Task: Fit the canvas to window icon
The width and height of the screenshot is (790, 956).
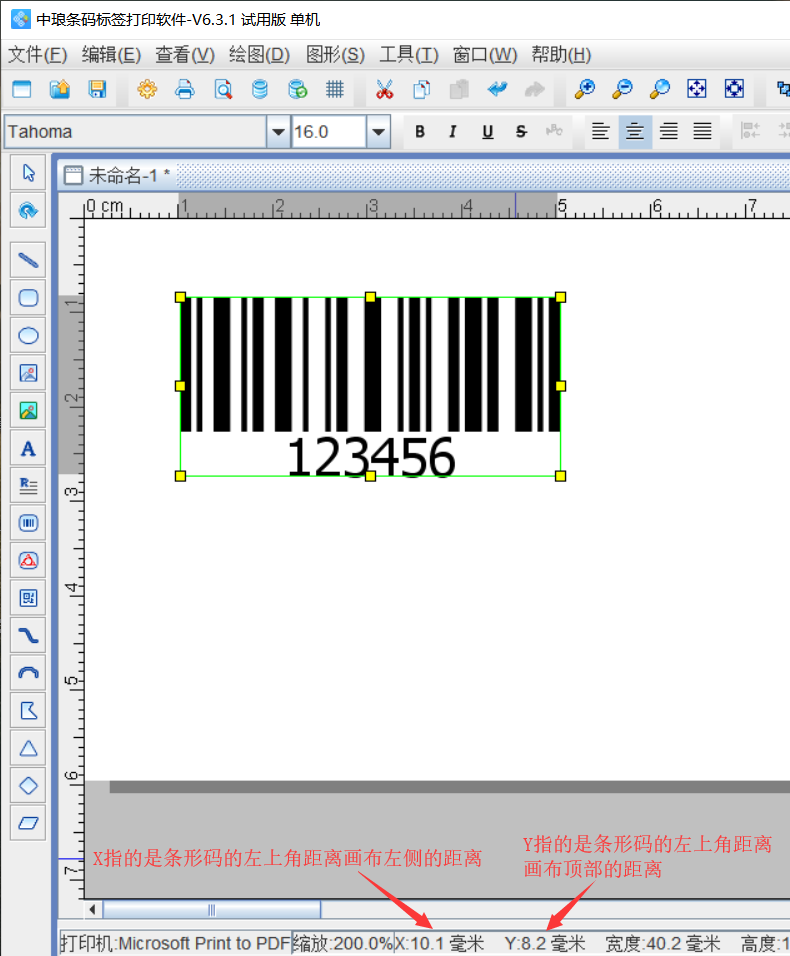Action: point(697,90)
